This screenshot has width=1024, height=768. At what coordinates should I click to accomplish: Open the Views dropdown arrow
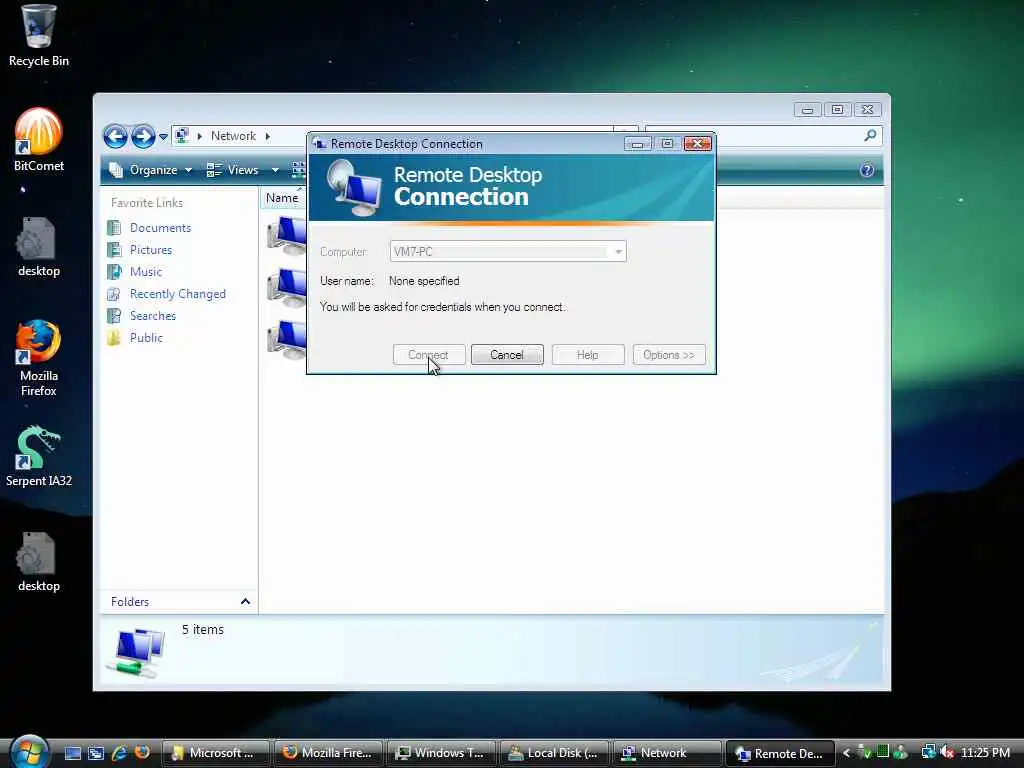click(275, 170)
